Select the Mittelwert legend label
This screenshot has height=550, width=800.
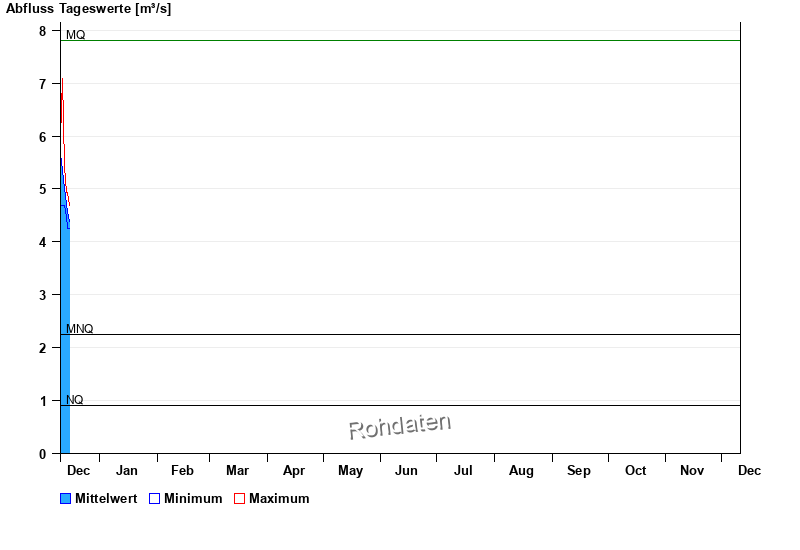pos(106,499)
